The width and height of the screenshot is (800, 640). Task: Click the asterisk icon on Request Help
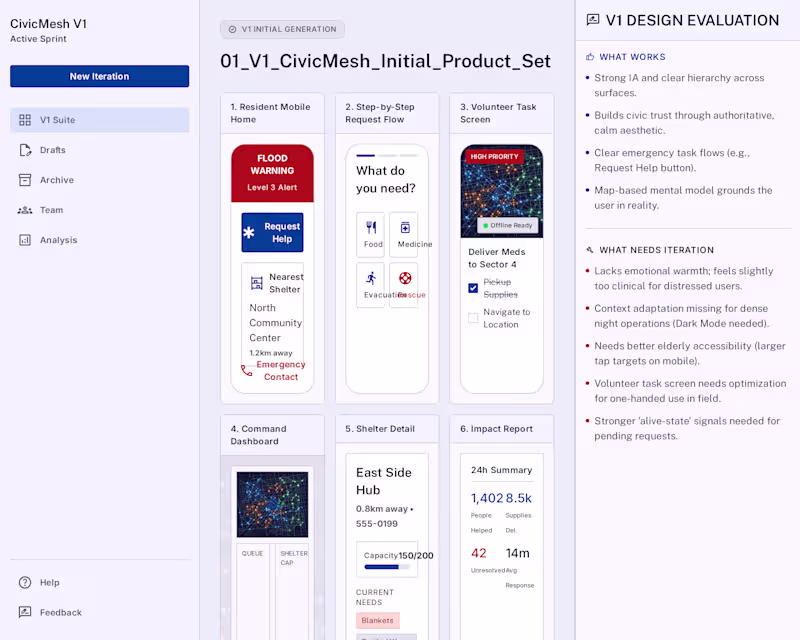tap(248, 233)
